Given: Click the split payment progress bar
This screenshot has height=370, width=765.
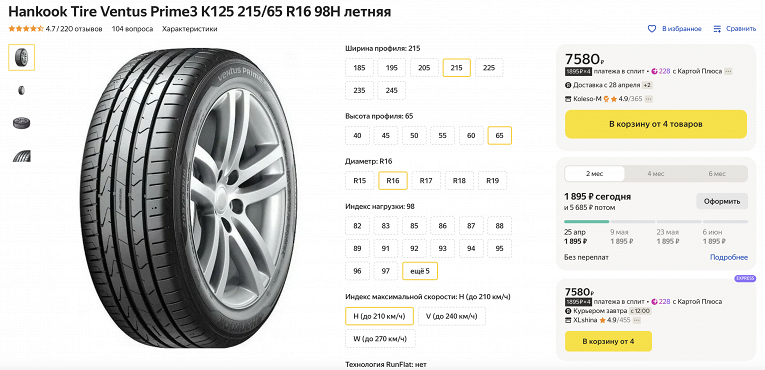Looking at the screenshot, I should click(x=656, y=222).
